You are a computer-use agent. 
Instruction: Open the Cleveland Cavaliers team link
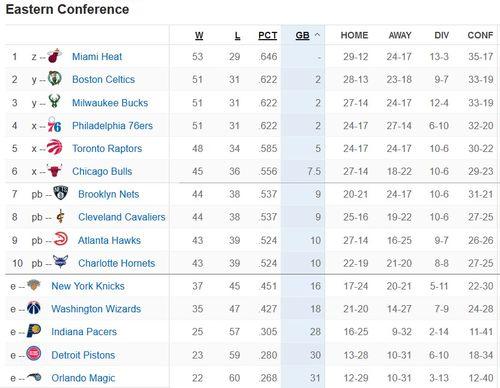coord(122,217)
